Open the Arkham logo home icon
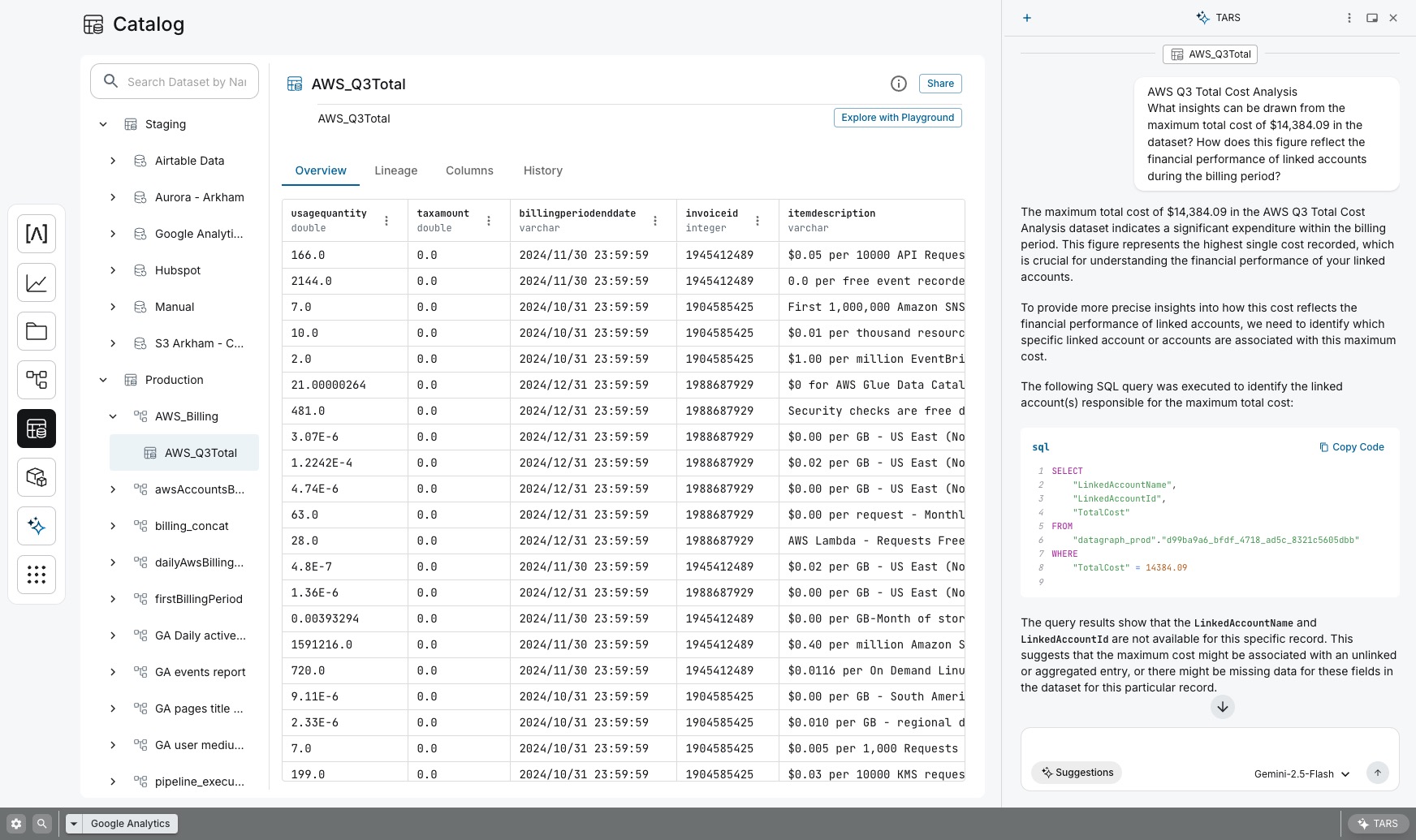Screen dimensions: 1416x840 pos(37,234)
